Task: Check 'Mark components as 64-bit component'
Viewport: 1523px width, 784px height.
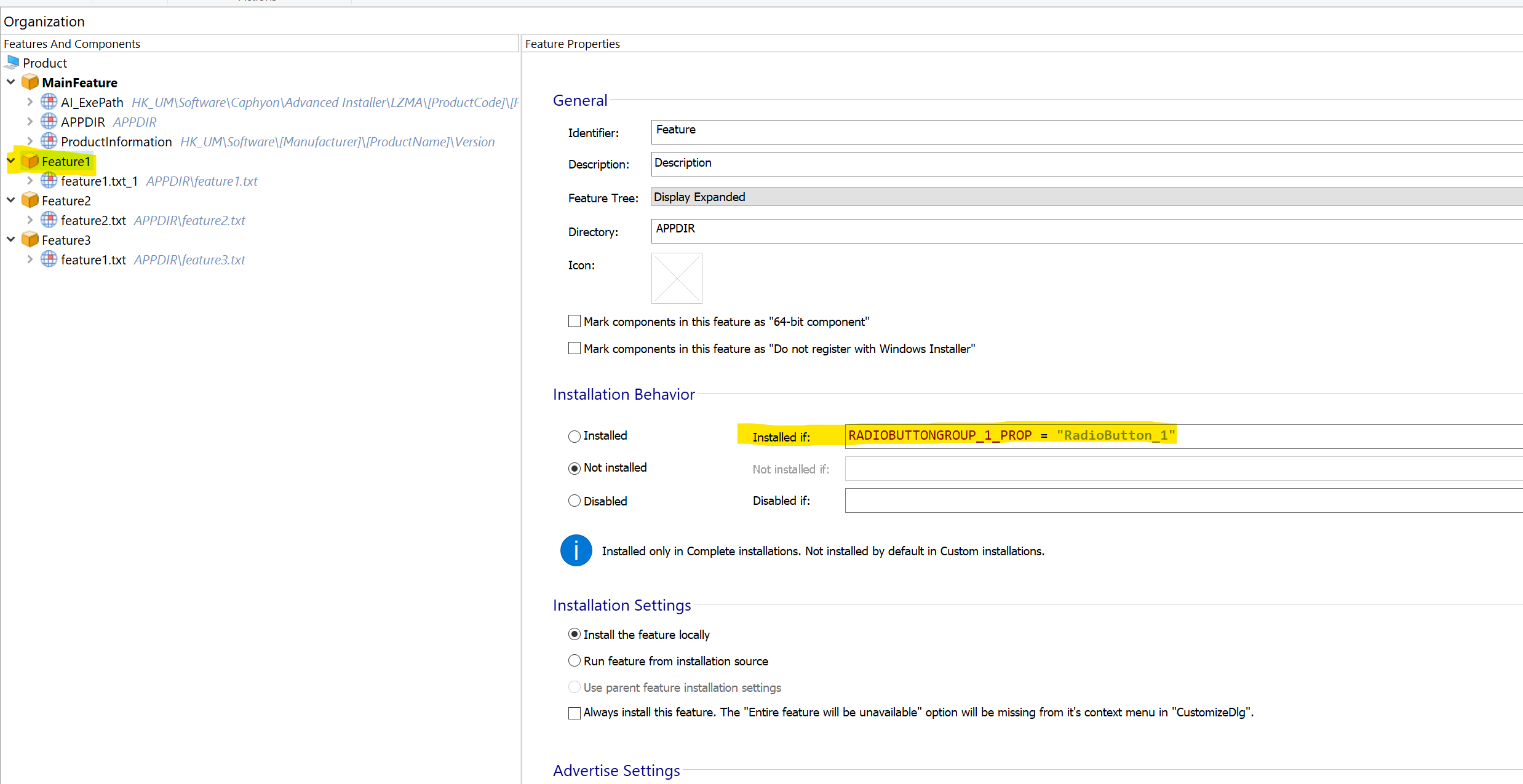Action: click(575, 321)
